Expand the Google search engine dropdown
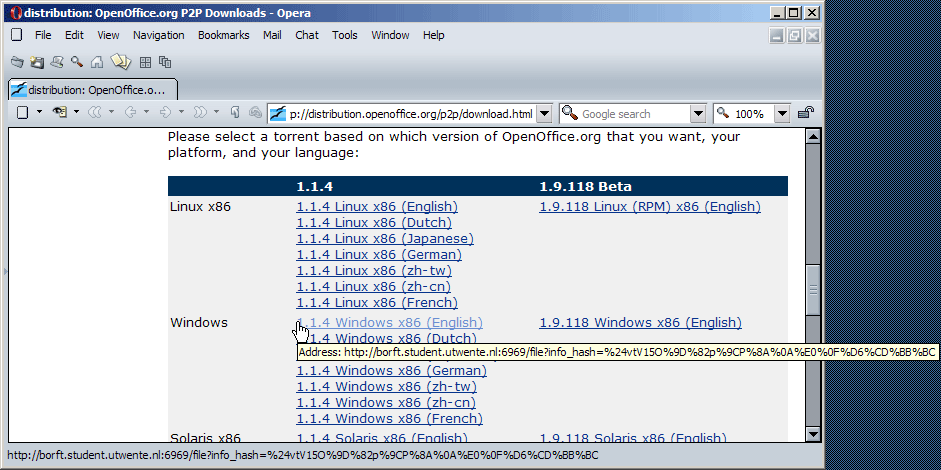Viewport: 941px width, 470px height. (698, 113)
